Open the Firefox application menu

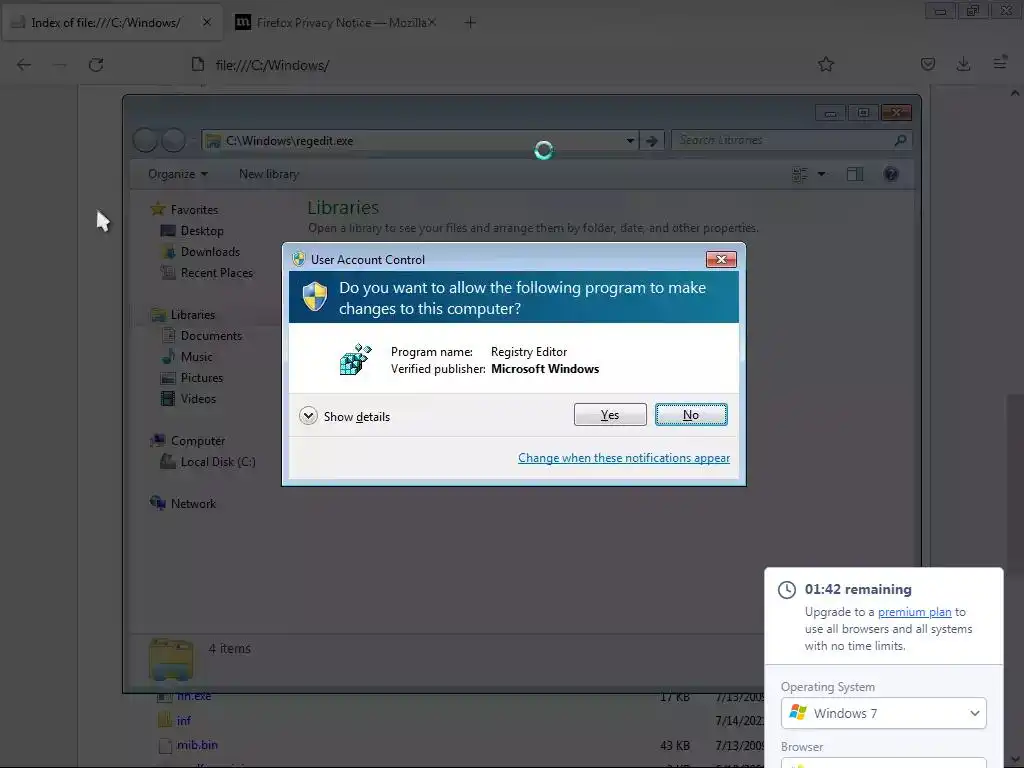1000,63
